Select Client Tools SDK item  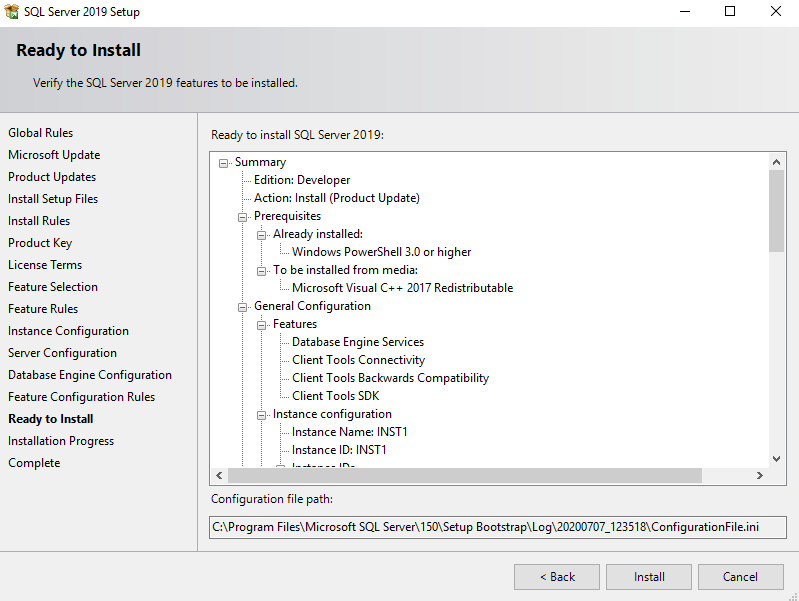point(335,396)
